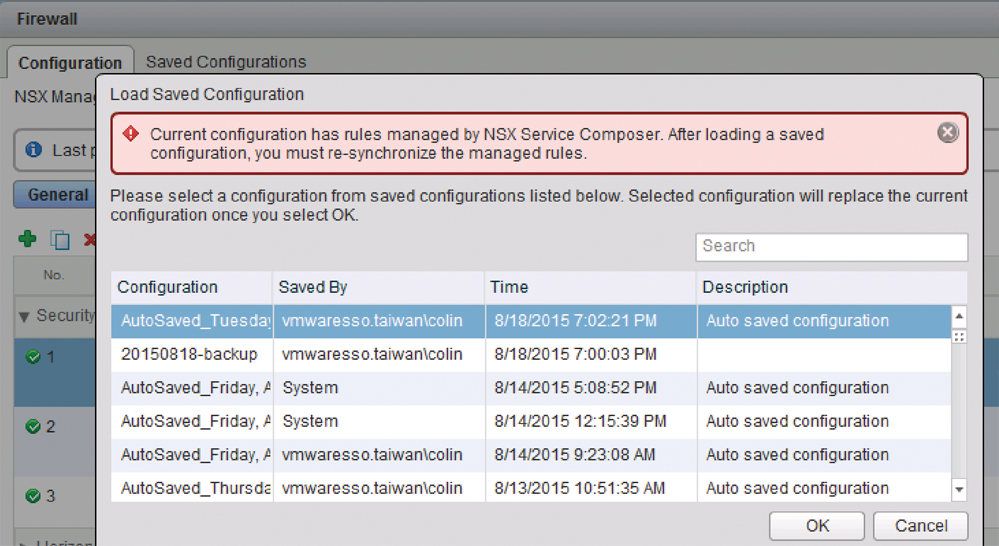Dismiss the NSX Service Composer warning banner
The image size is (999, 546).
(x=947, y=133)
